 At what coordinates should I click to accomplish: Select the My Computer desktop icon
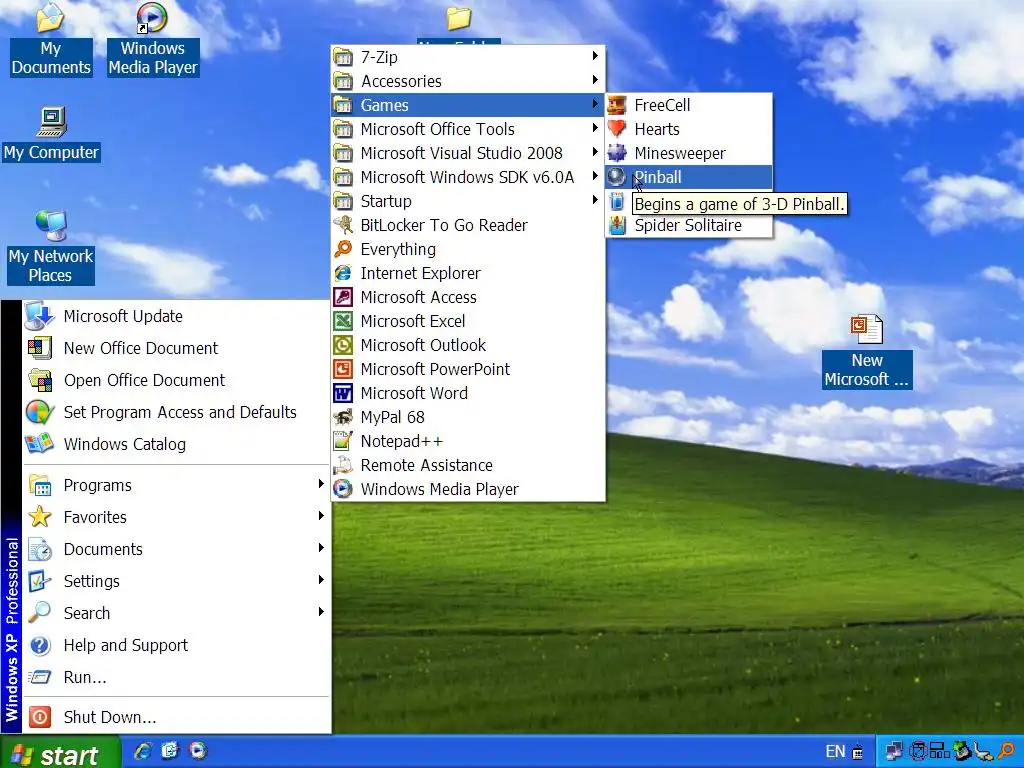[51, 134]
